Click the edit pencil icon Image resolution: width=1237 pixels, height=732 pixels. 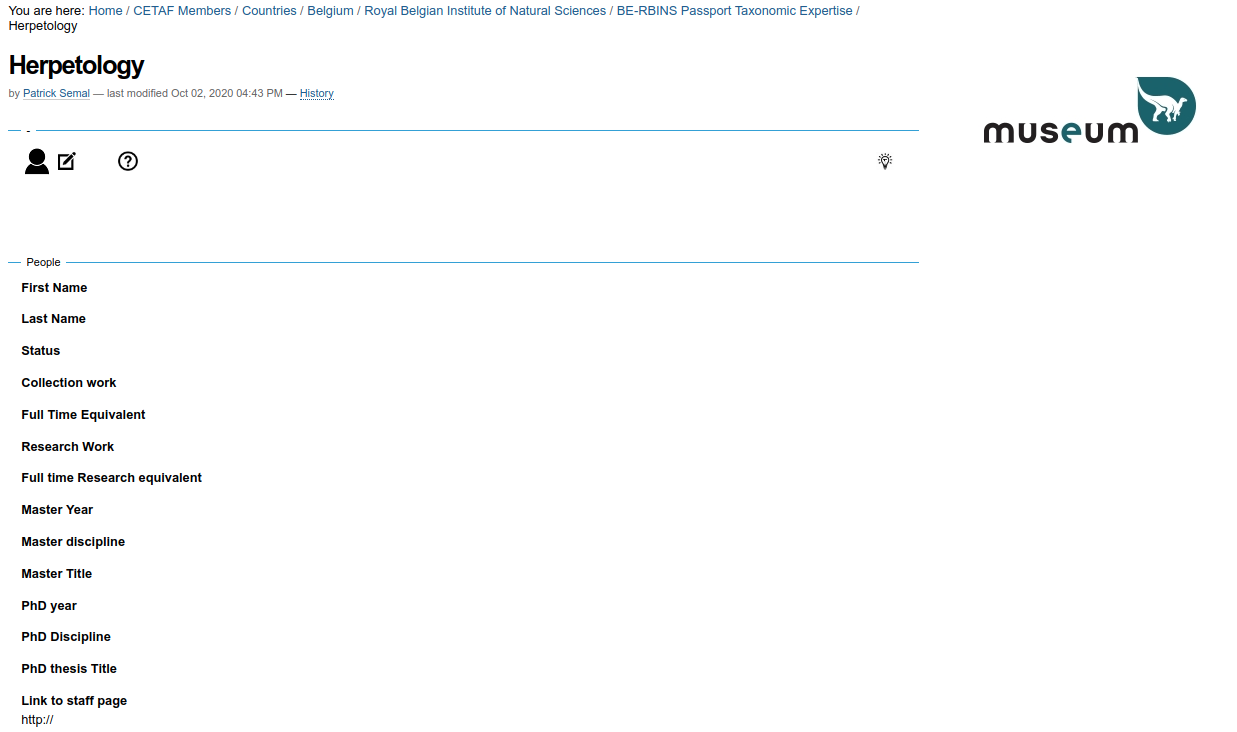(x=67, y=161)
